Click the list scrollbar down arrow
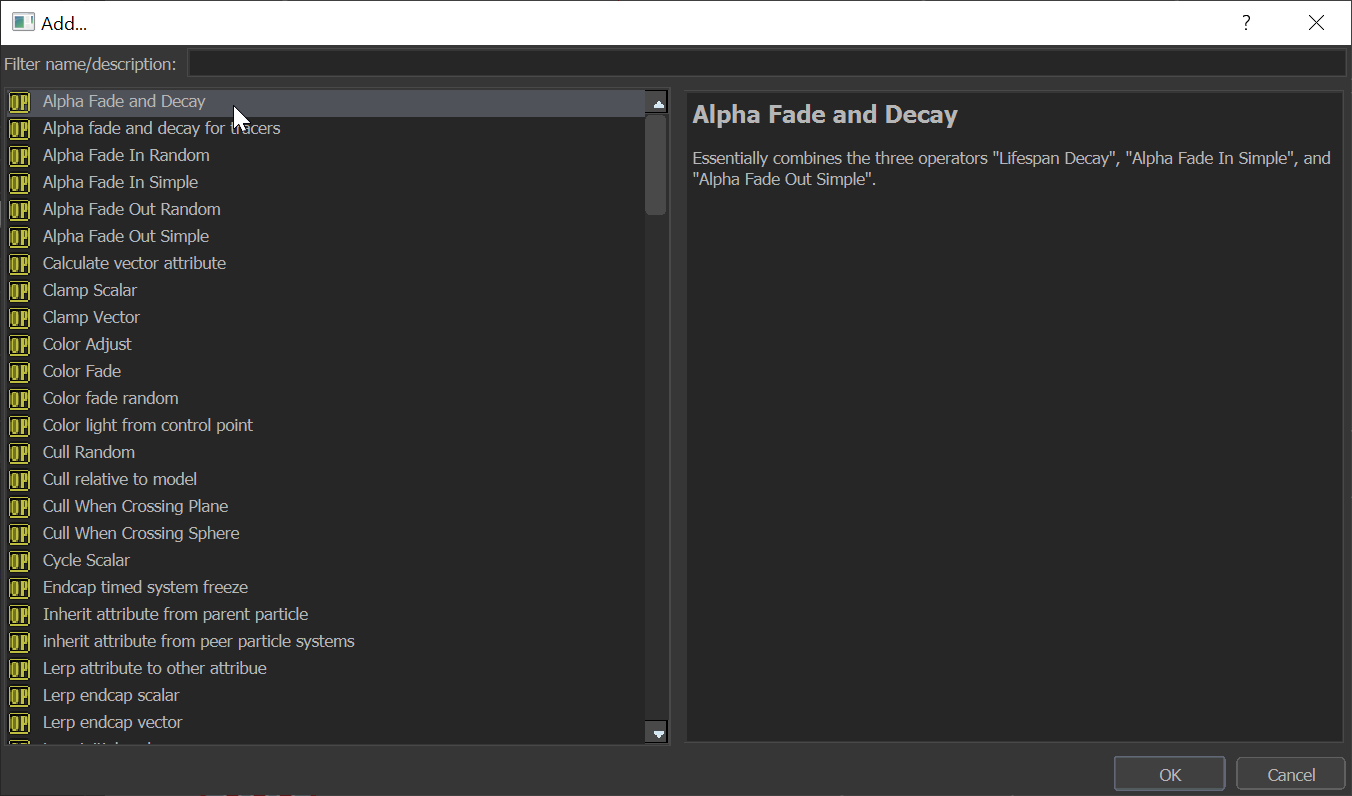 coord(658,733)
